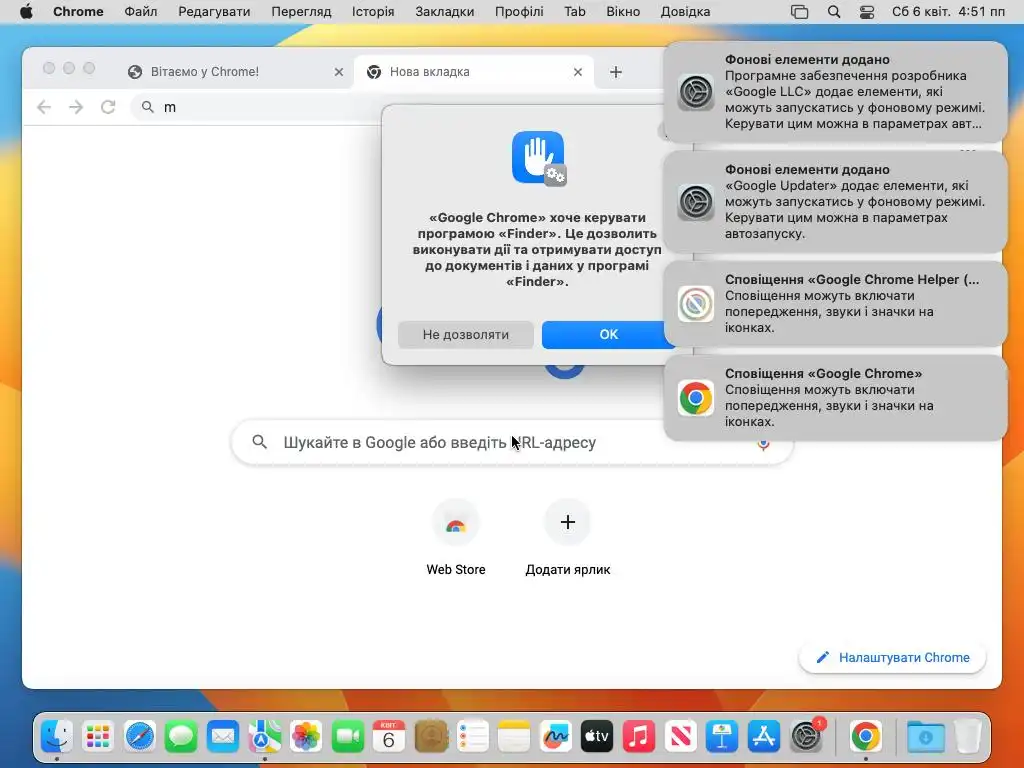
Task: Click the voice search microphone icon
Action: click(x=763, y=445)
